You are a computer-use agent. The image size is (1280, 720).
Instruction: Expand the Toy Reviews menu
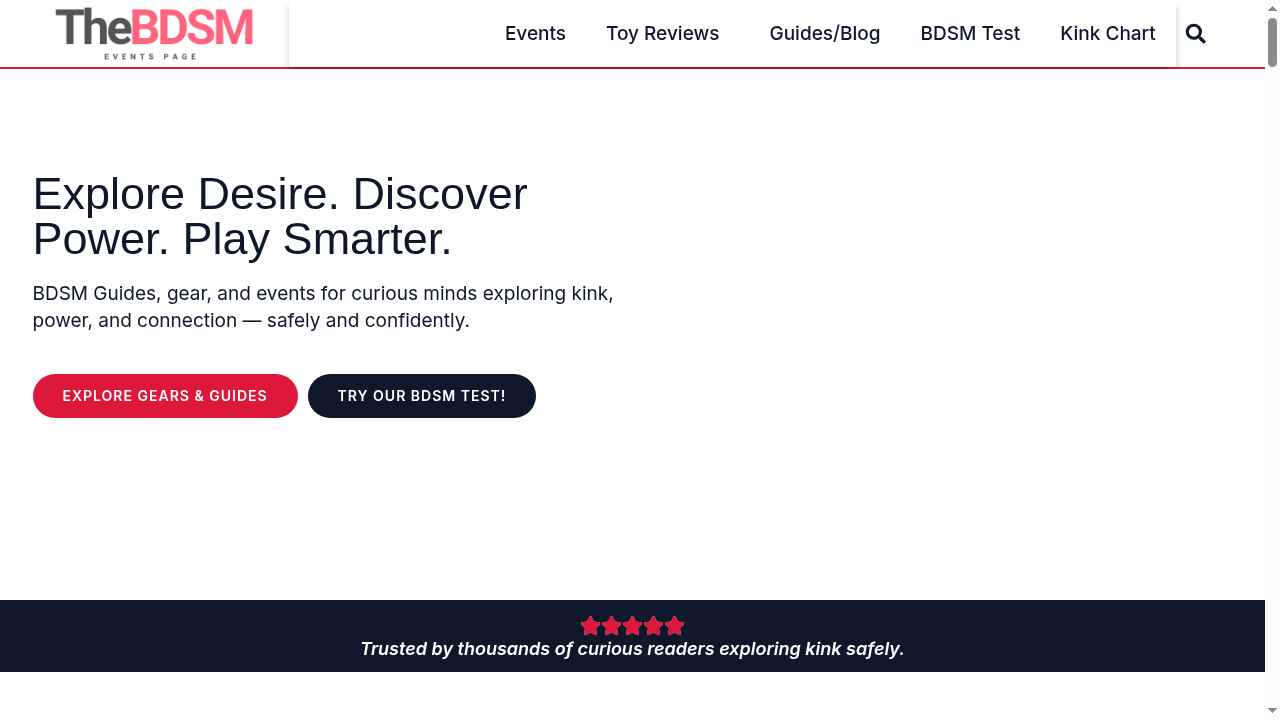[662, 34]
